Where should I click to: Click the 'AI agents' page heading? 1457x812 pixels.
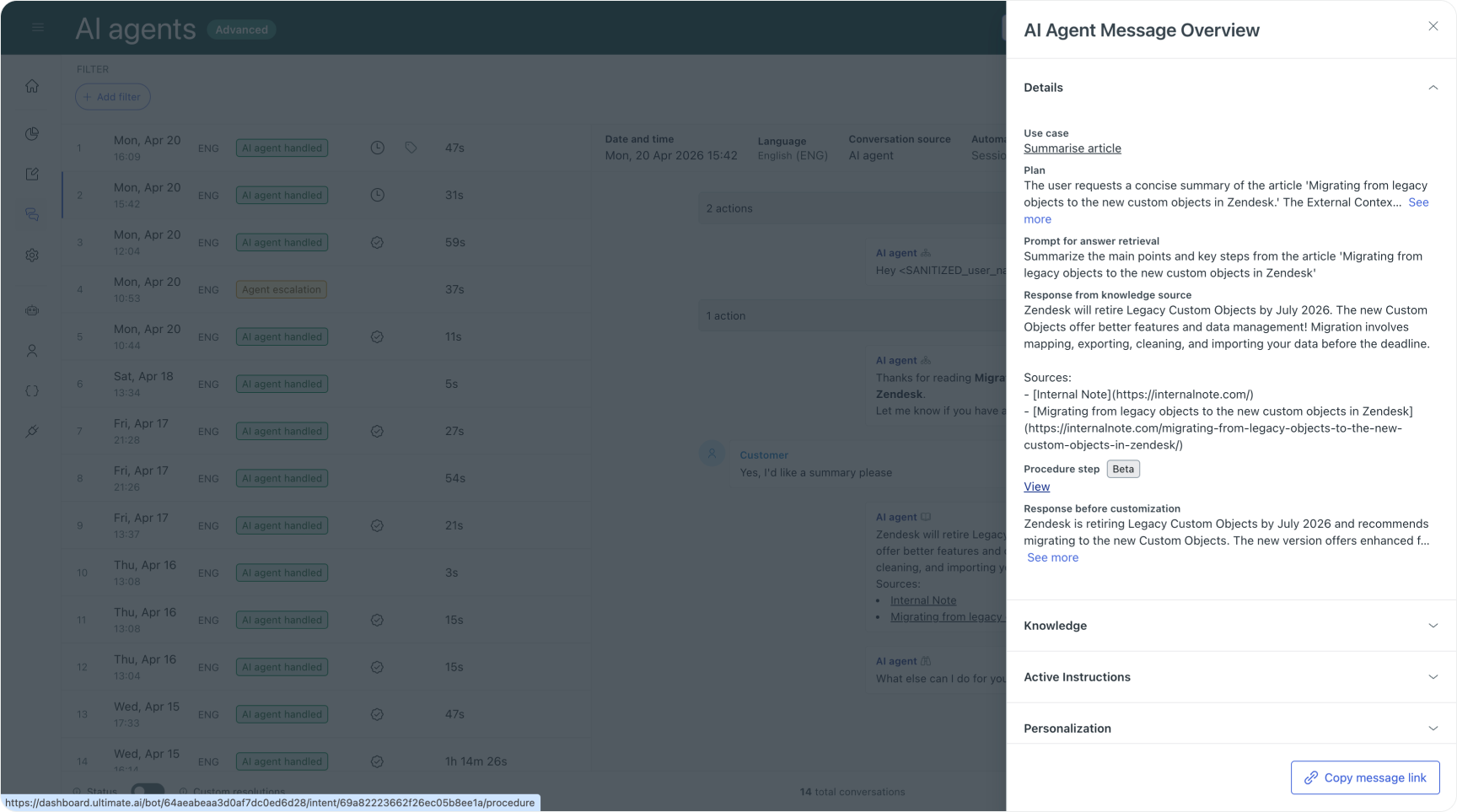tap(136, 29)
